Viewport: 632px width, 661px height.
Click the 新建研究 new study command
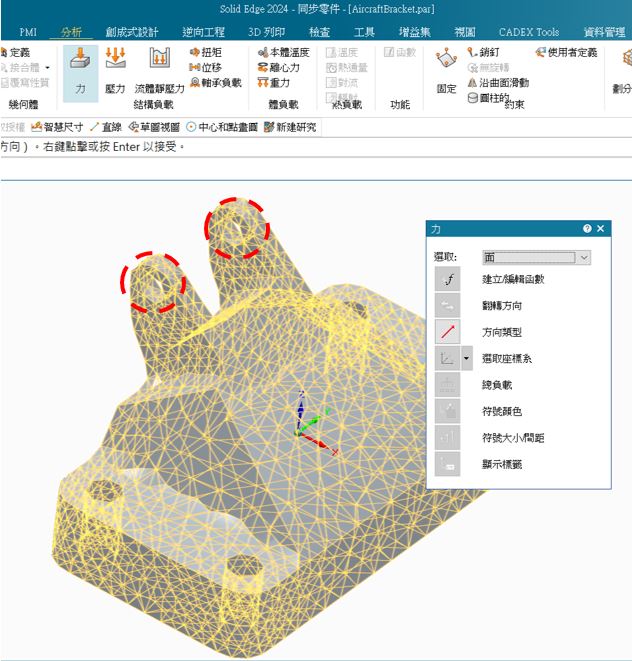point(290,127)
